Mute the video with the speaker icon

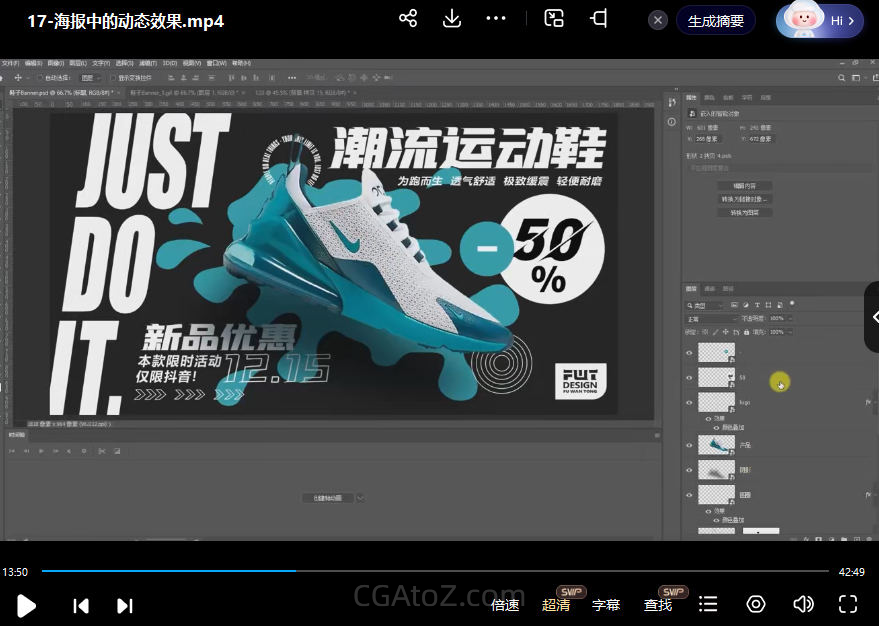click(803, 604)
